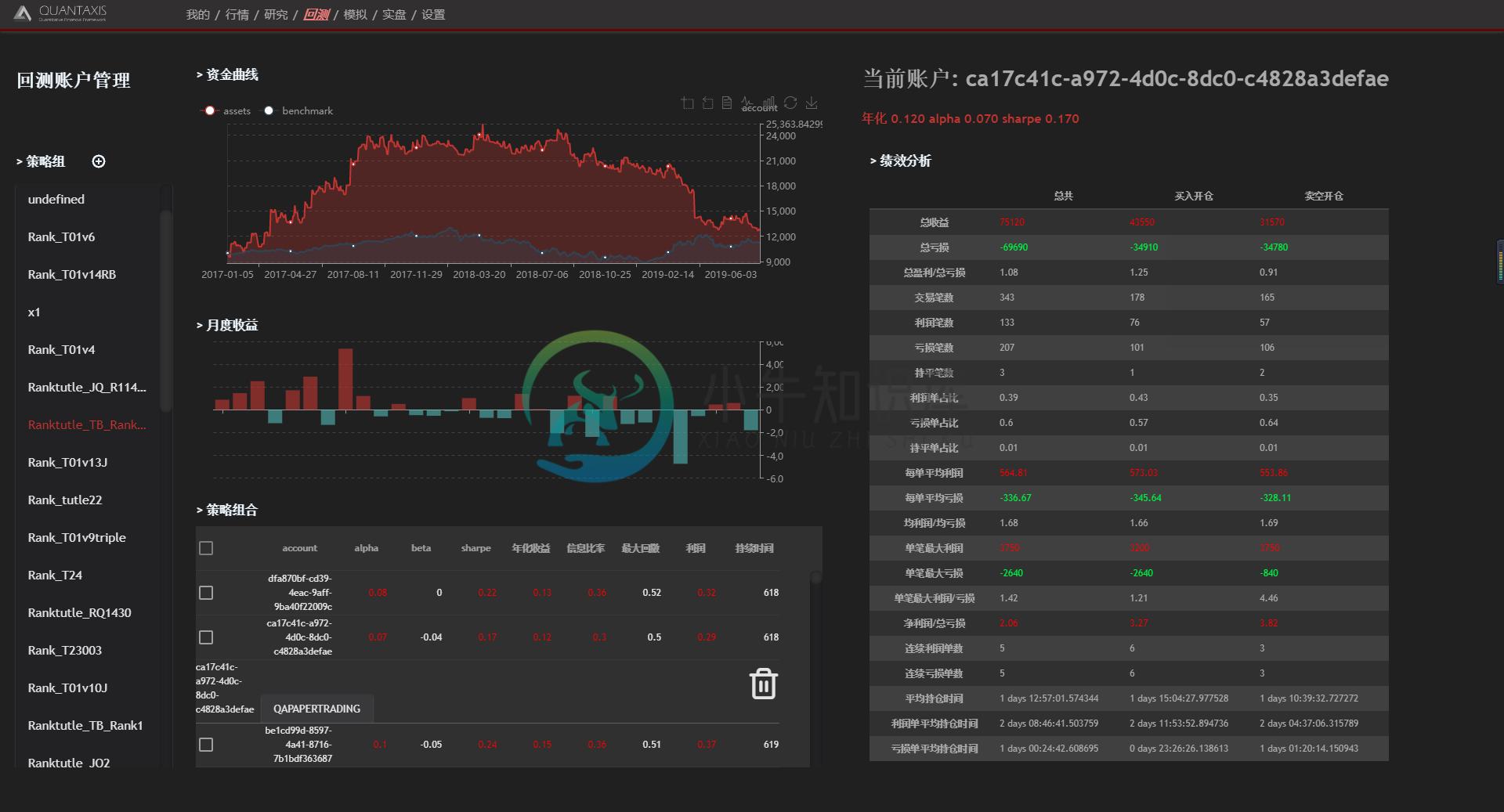Click the alpha column header
Viewport: 1504px width, 812px height.
click(366, 548)
